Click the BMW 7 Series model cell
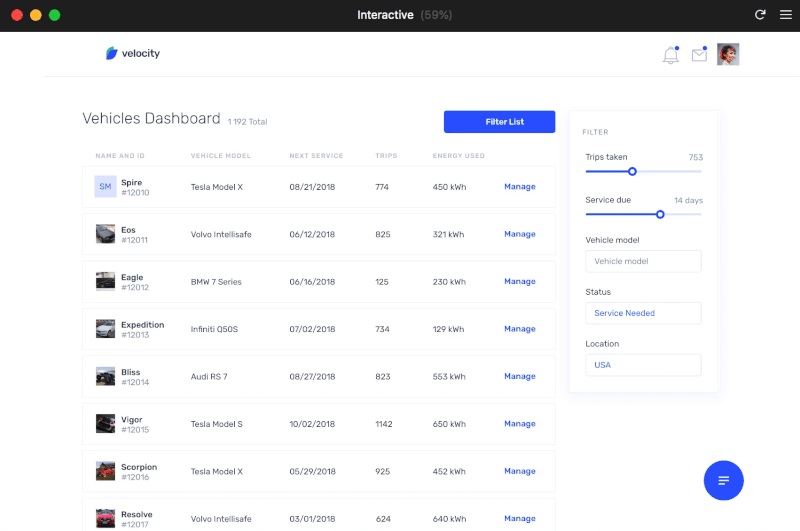The width and height of the screenshot is (800, 531). pyautogui.click(x=216, y=282)
